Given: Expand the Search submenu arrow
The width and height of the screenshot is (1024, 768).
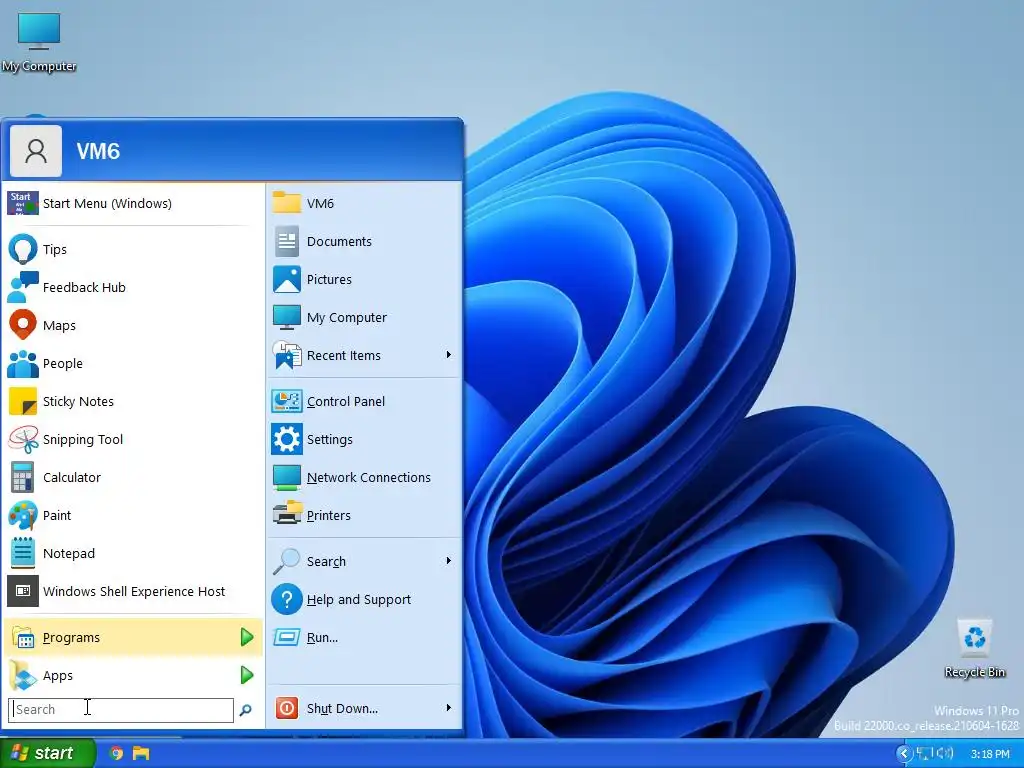Looking at the screenshot, I should 449,561.
